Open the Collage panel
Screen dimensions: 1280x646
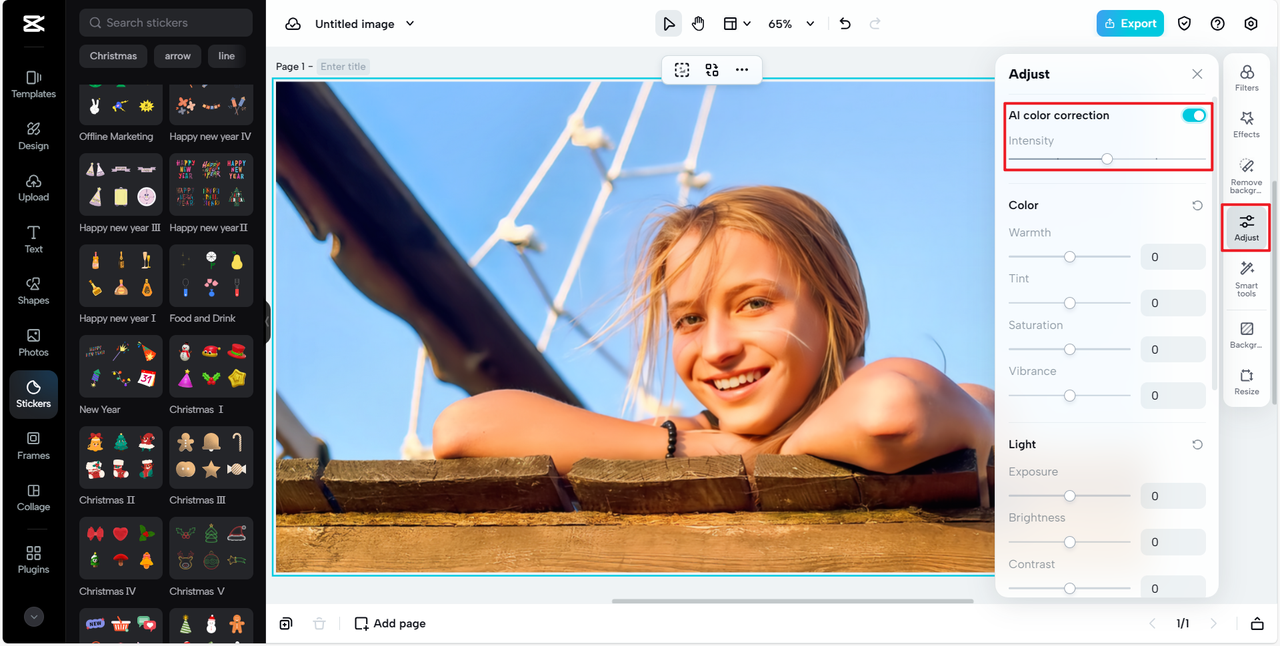33,498
